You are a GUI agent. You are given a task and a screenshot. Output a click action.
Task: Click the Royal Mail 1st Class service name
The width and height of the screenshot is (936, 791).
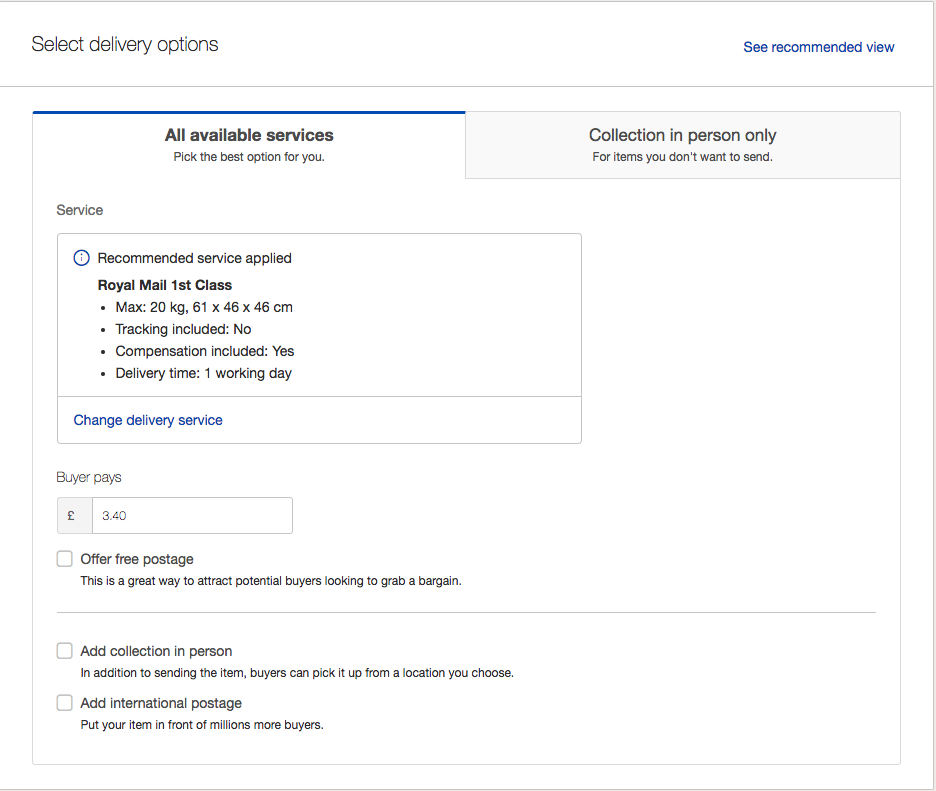click(x=165, y=285)
